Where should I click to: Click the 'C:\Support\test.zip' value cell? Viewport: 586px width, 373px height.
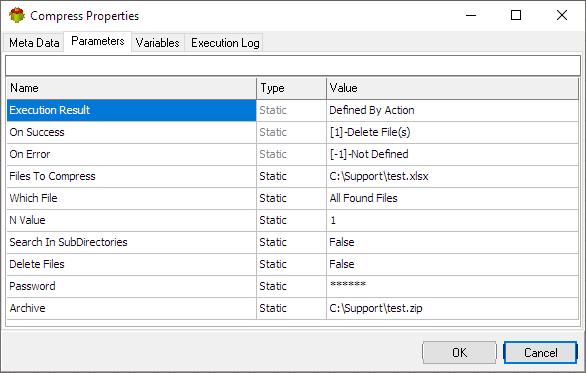(452, 308)
